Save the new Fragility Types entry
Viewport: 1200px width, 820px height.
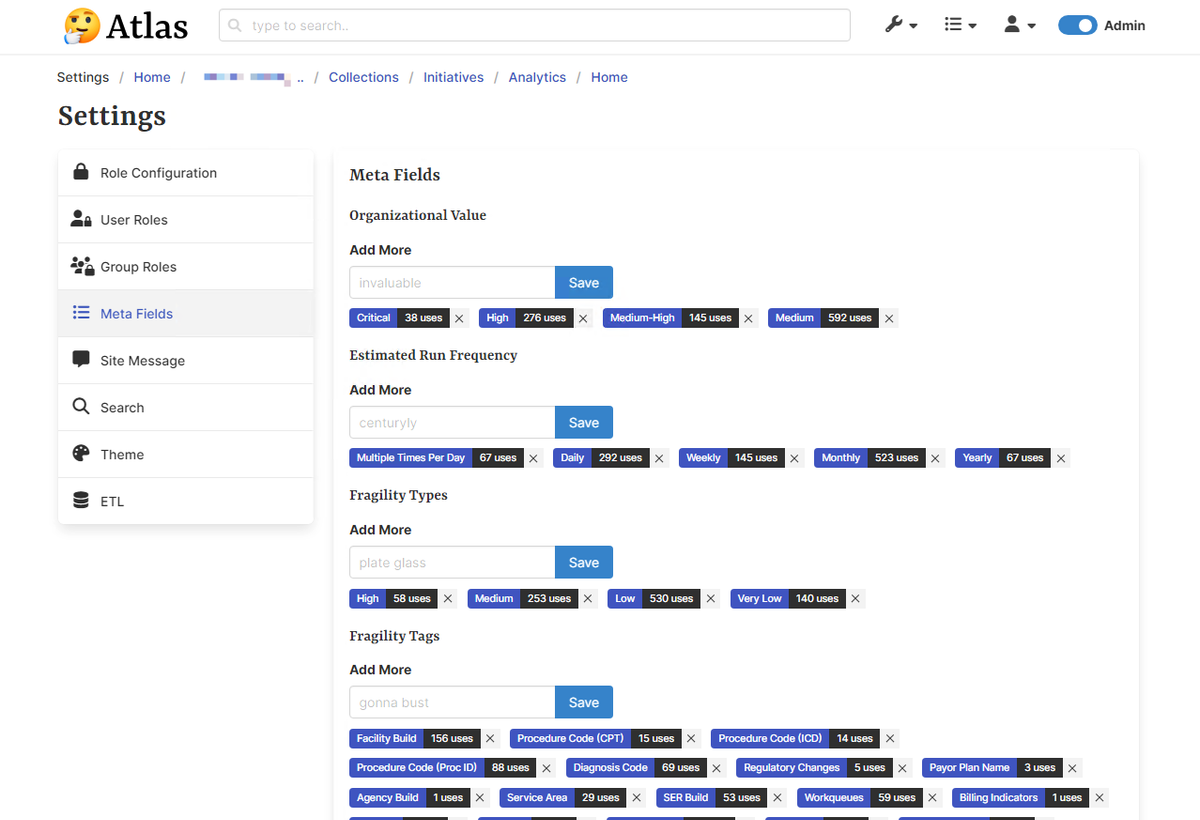point(583,562)
